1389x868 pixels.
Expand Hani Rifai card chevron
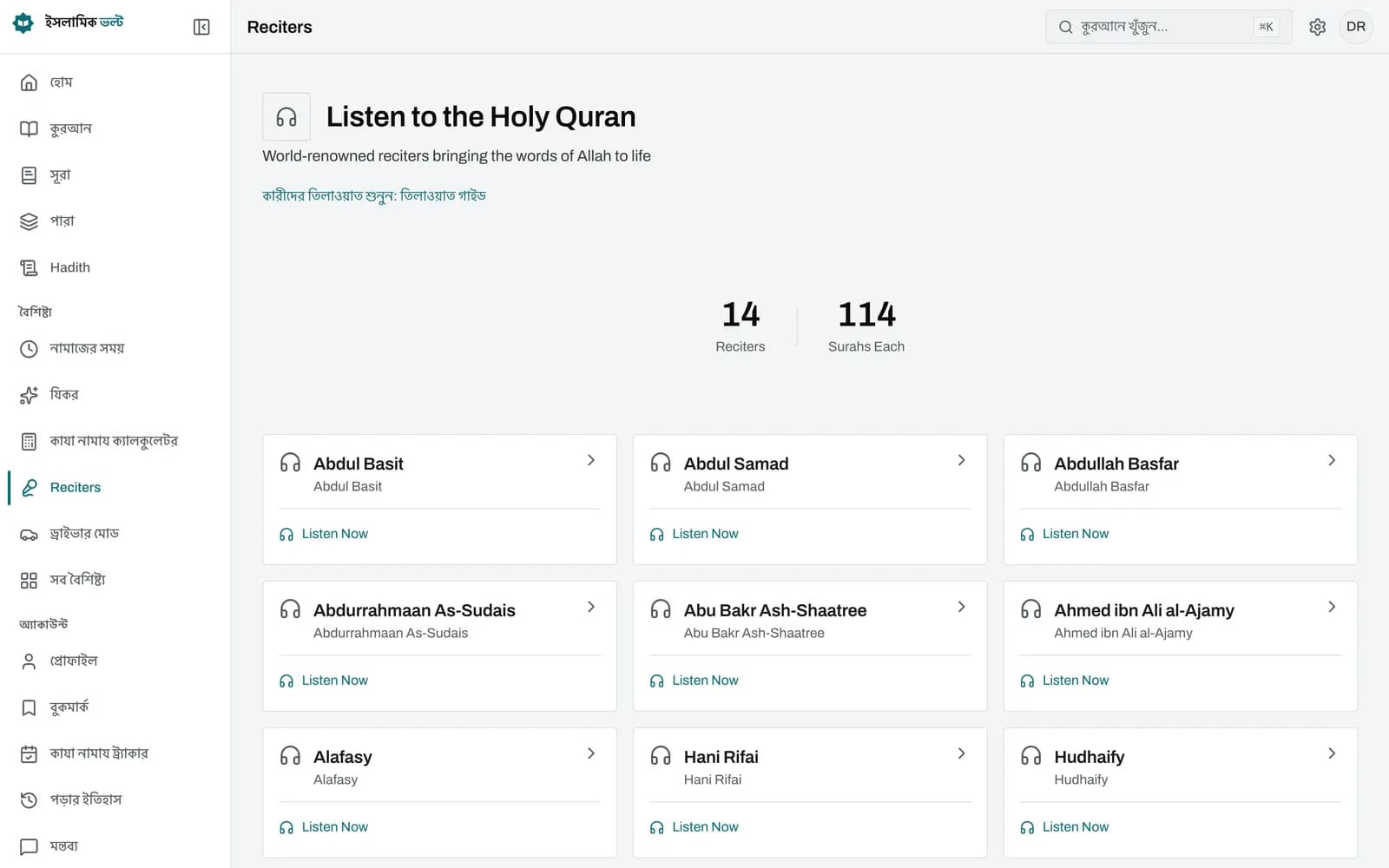coord(961,753)
